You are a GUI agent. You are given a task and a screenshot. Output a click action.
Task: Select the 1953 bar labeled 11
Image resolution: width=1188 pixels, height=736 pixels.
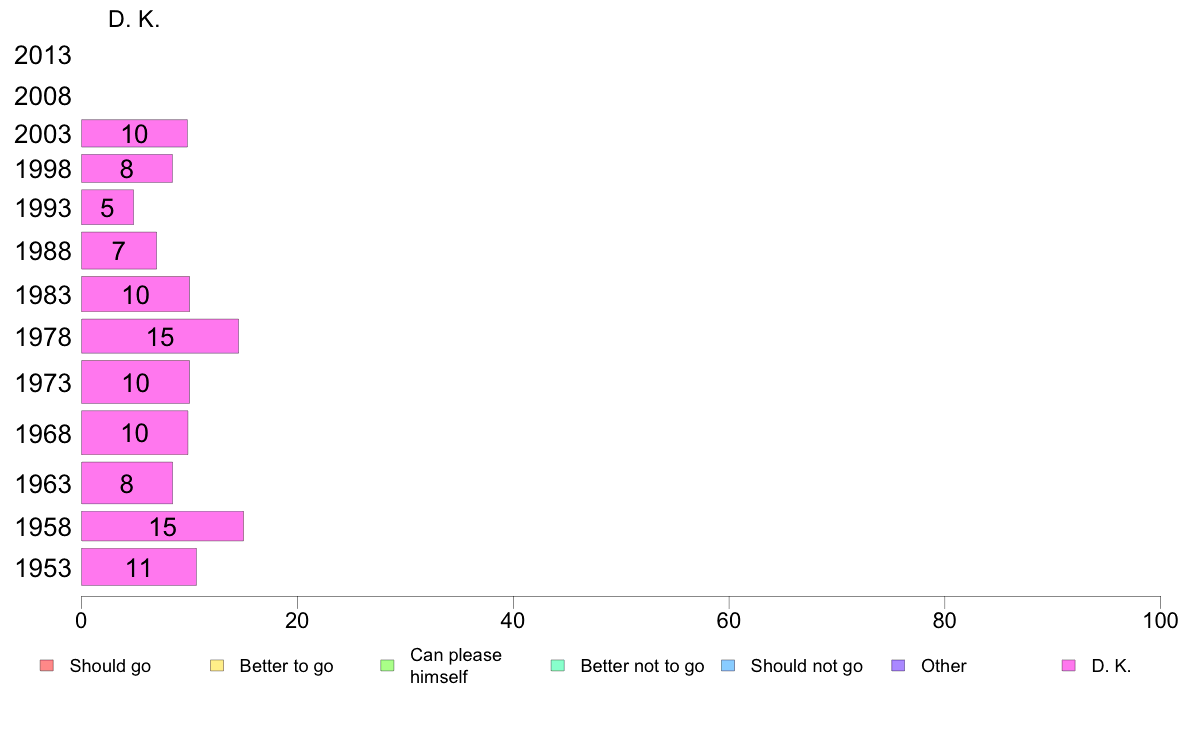[x=139, y=567]
